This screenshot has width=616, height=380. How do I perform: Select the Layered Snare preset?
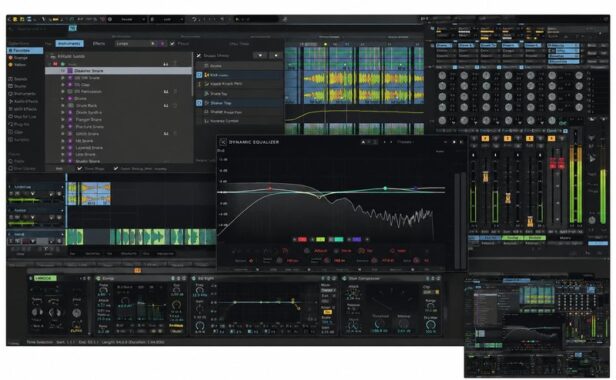coord(89,148)
